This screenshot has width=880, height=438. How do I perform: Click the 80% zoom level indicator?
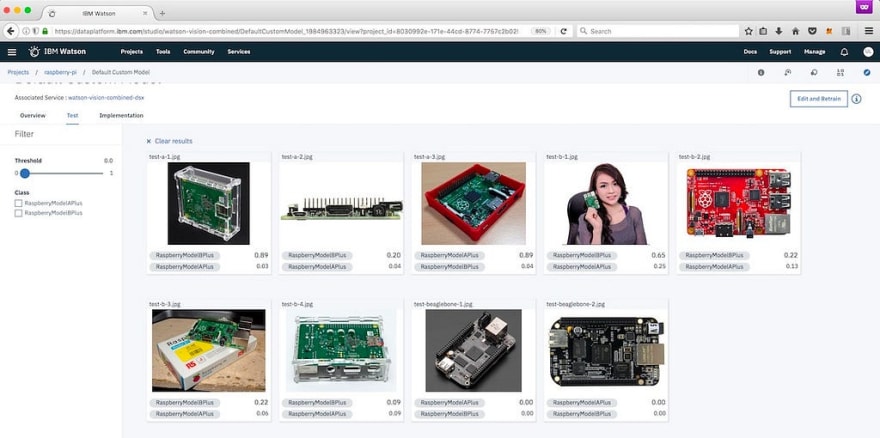(540, 31)
